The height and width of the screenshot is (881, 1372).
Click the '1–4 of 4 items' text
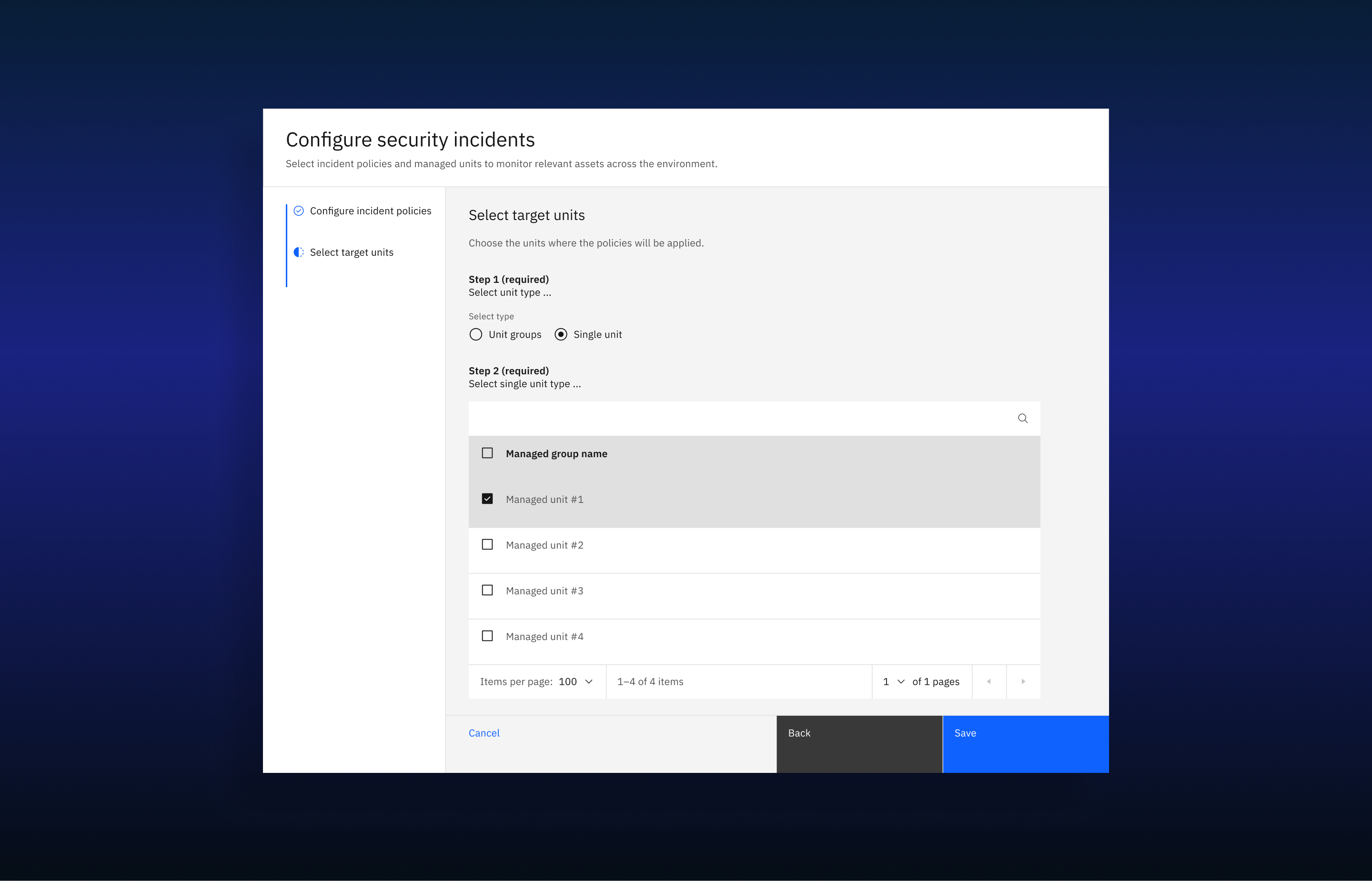pyautogui.click(x=650, y=681)
